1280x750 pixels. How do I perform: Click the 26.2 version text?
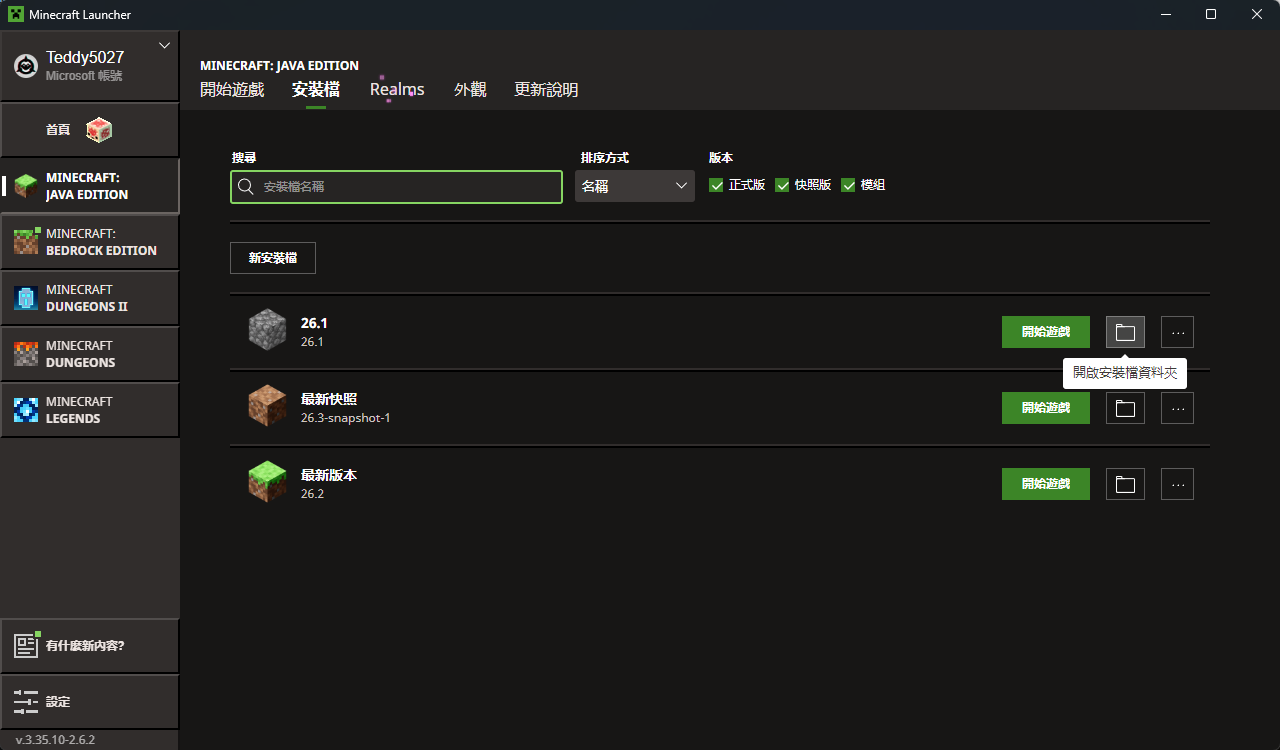312,494
